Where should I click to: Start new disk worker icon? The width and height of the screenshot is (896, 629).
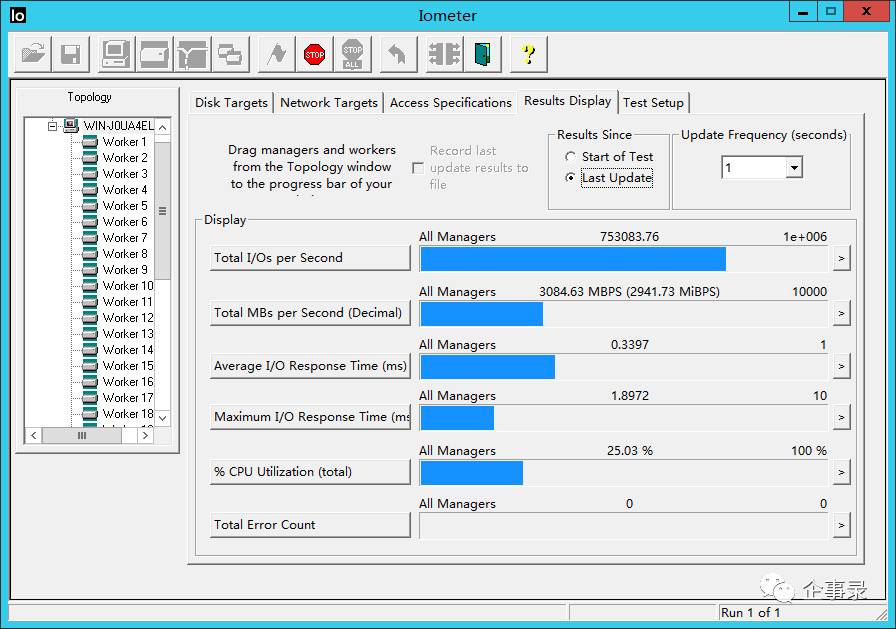(154, 55)
